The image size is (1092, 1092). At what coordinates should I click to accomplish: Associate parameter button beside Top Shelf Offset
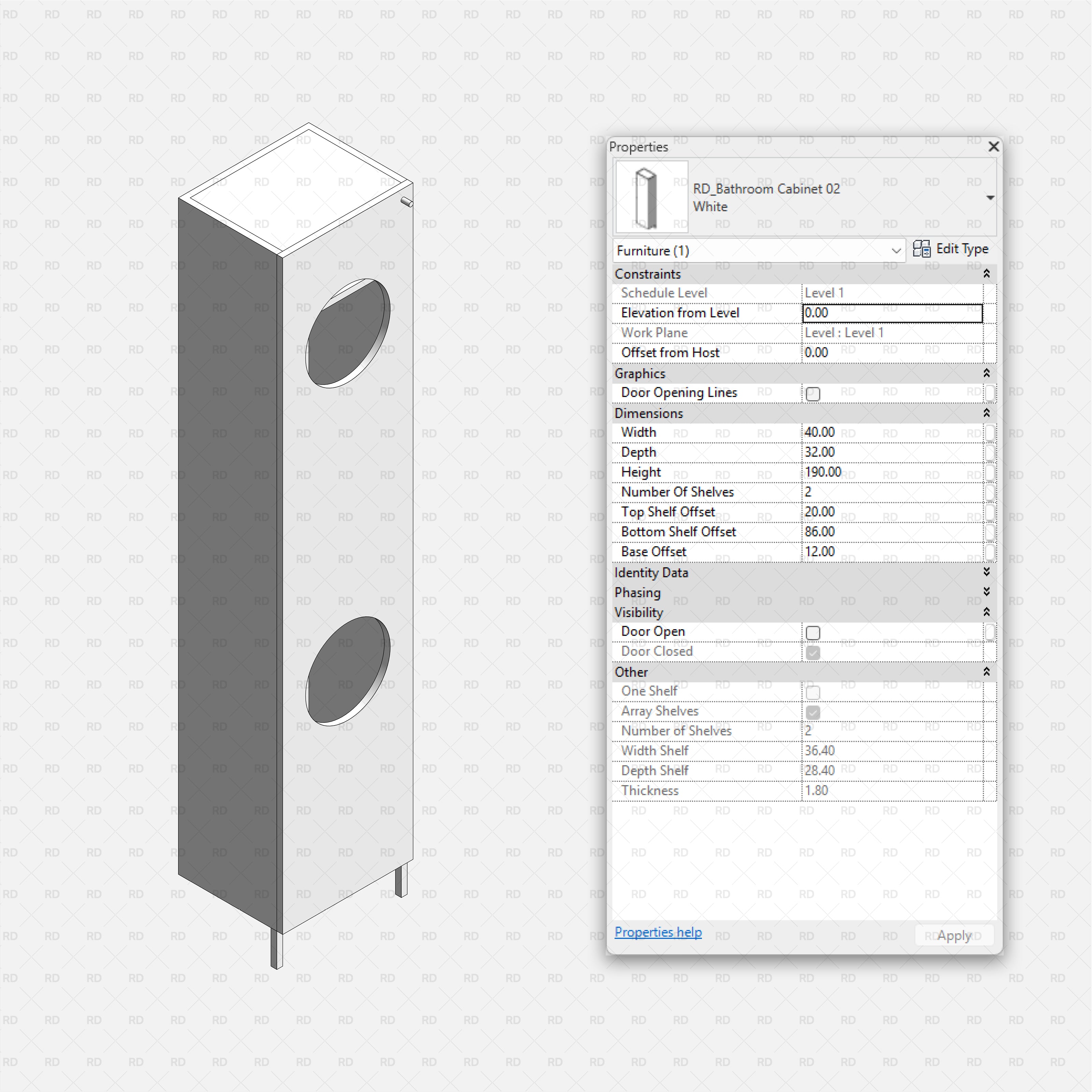click(x=990, y=512)
